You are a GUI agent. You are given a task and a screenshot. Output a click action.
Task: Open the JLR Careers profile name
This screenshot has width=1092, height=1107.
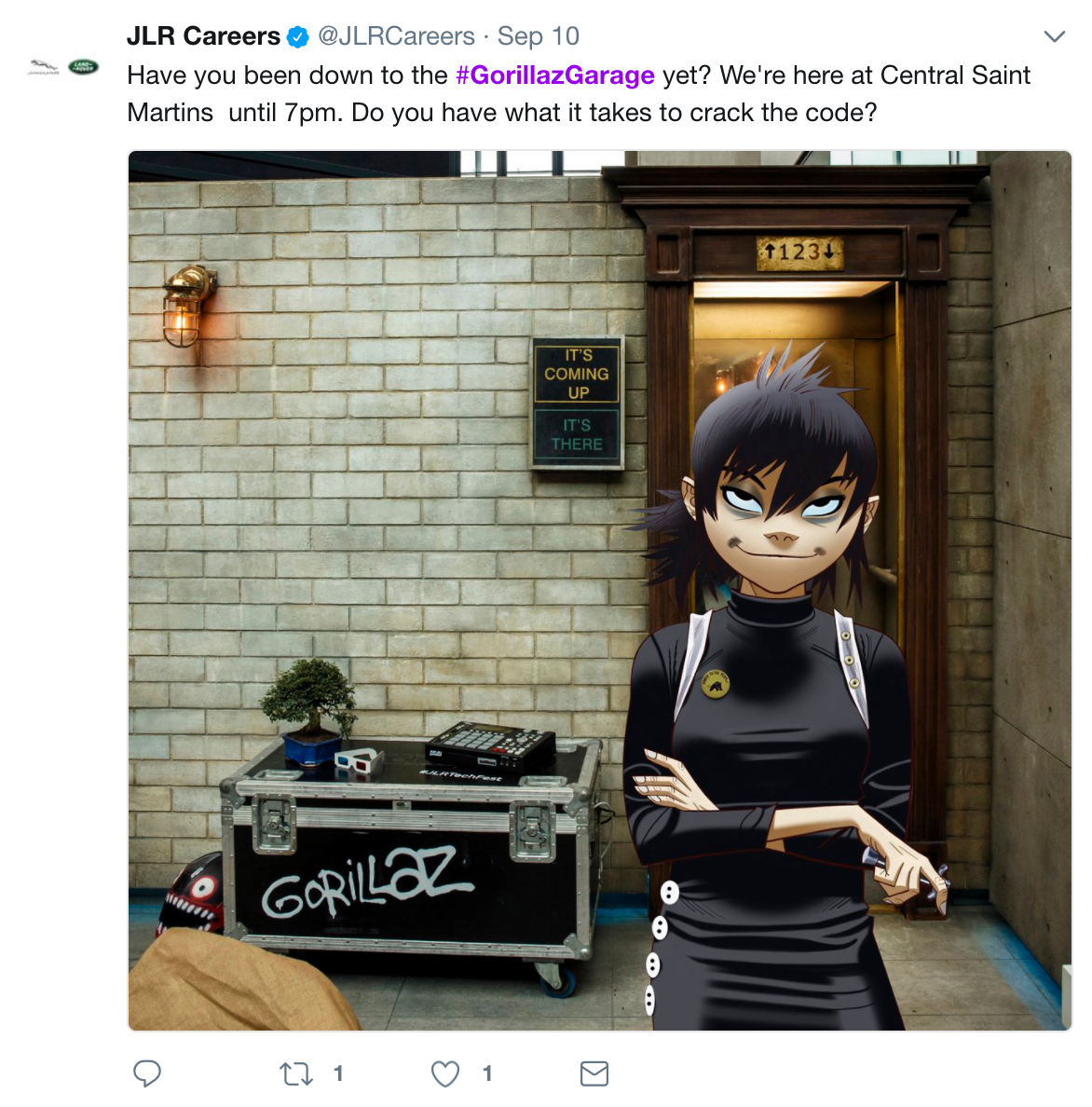[203, 36]
